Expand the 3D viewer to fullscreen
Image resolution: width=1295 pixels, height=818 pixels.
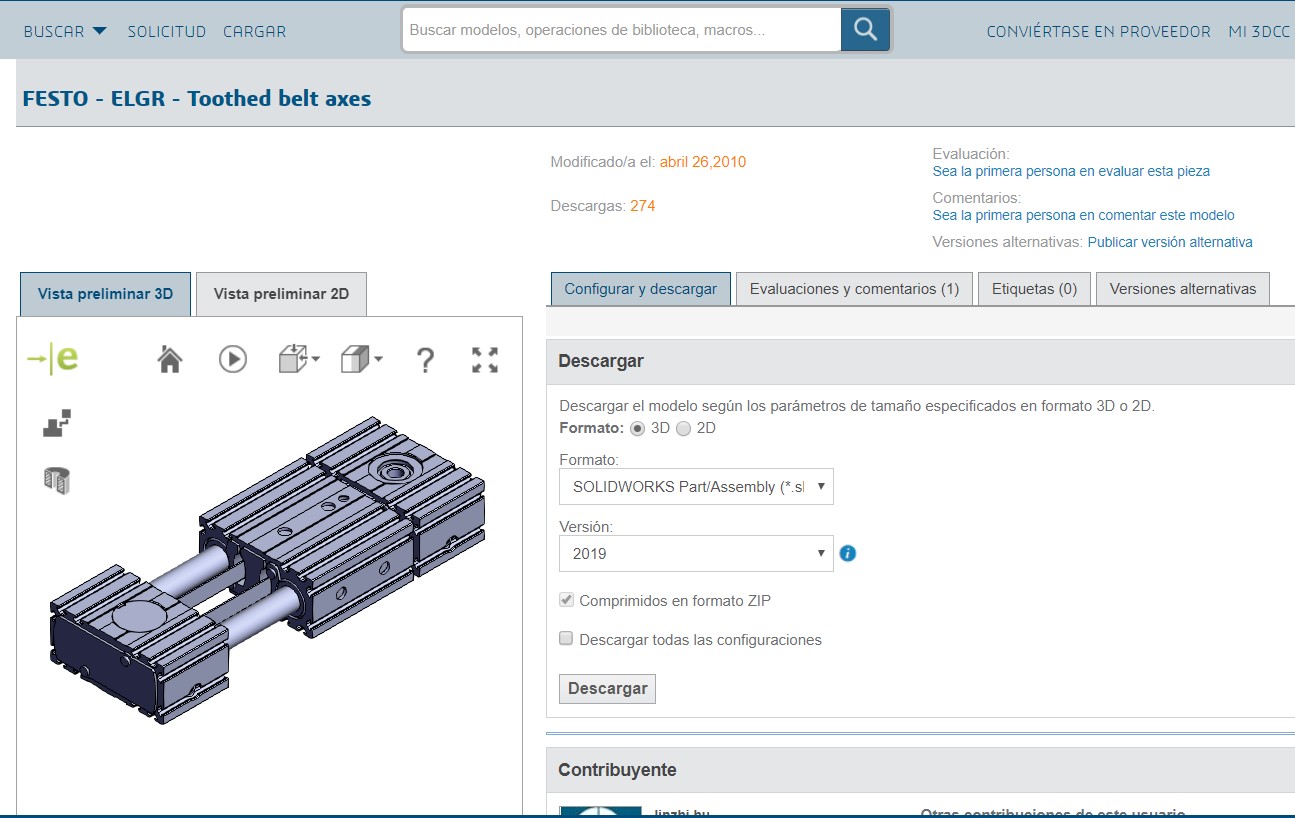(x=485, y=360)
